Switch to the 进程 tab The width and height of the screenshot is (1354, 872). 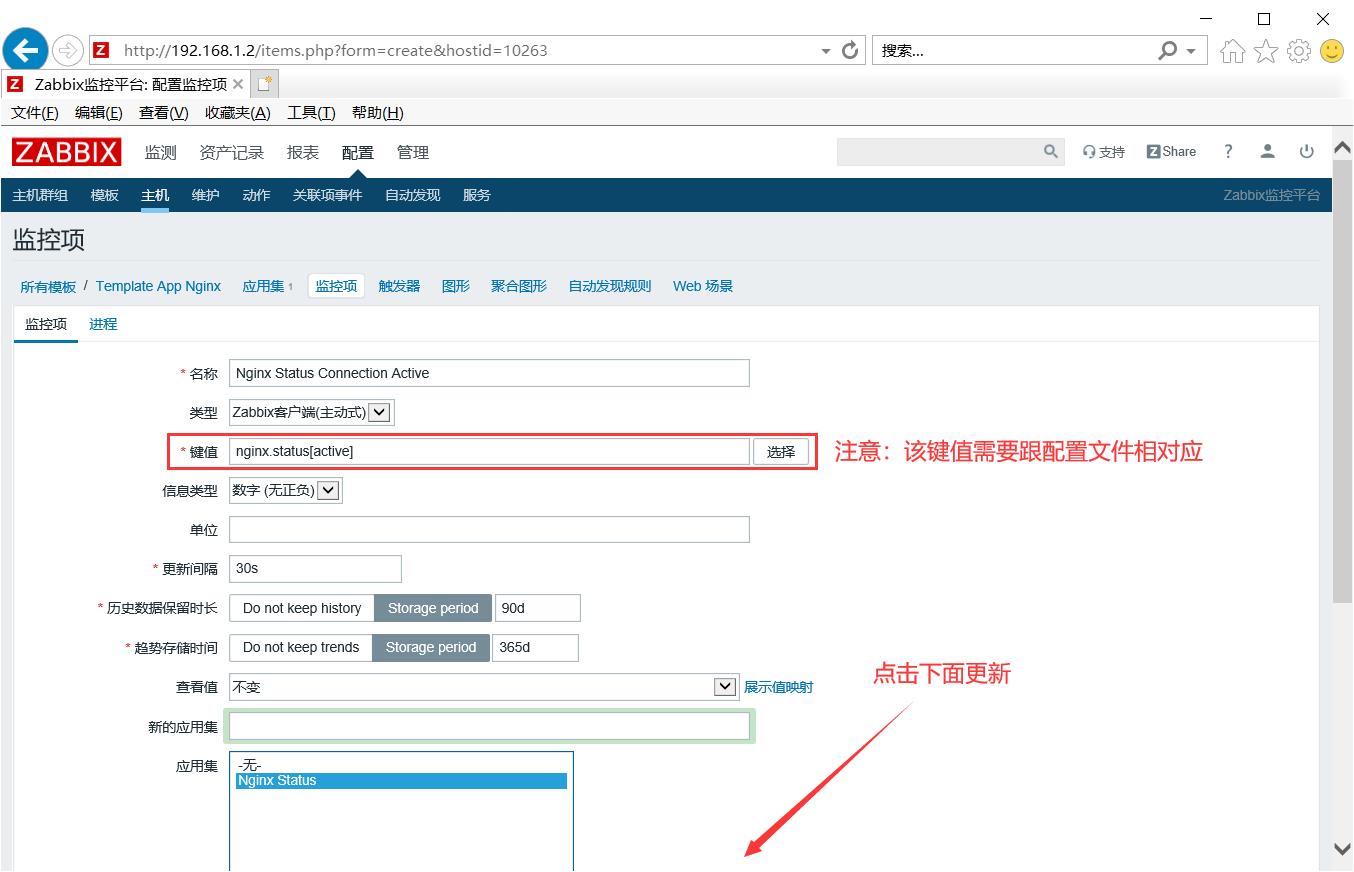pyautogui.click(x=103, y=324)
